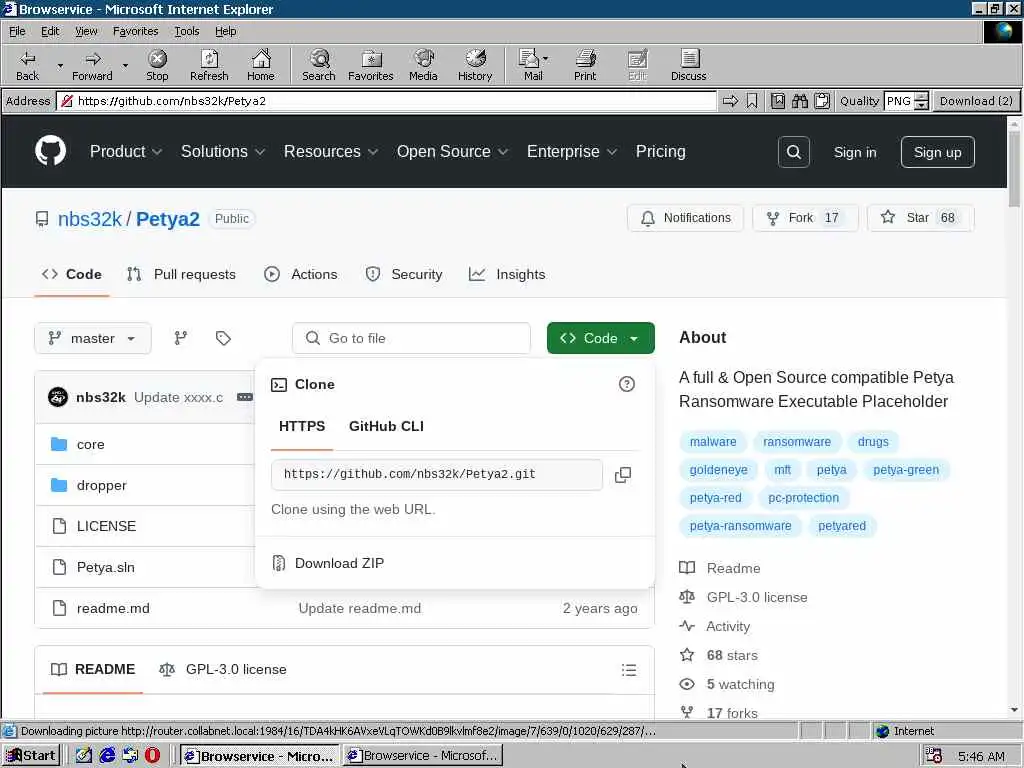Image resolution: width=1024 pixels, height=768 pixels.
Task: Click the Go arrow next to address bar
Action: (730, 101)
